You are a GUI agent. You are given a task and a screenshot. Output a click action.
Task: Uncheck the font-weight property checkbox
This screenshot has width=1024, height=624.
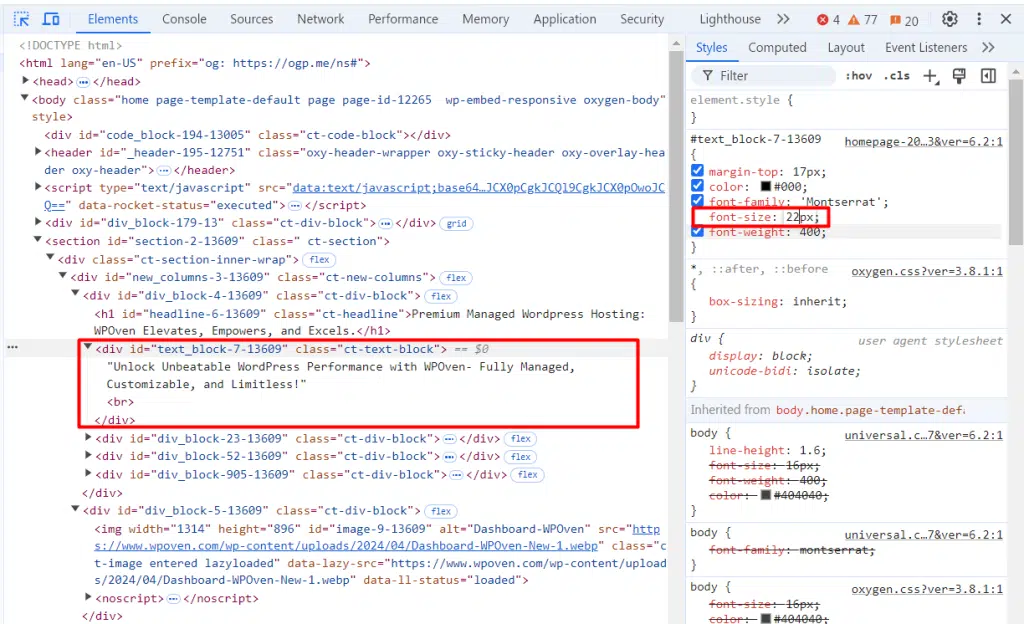698,232
